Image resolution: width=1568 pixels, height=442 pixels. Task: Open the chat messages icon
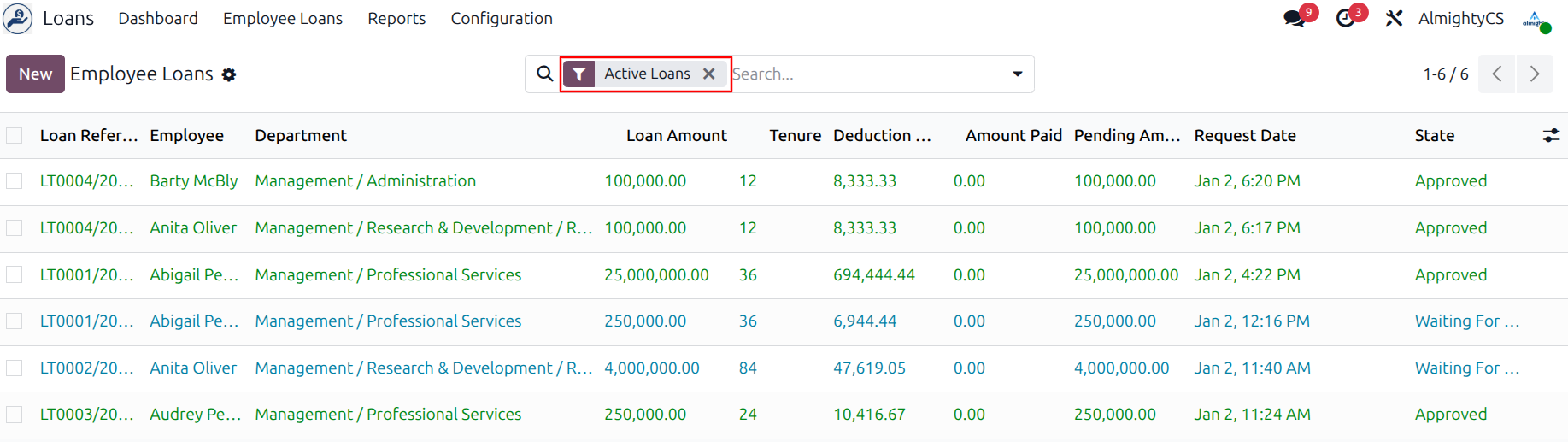[x=1294, y=19]
